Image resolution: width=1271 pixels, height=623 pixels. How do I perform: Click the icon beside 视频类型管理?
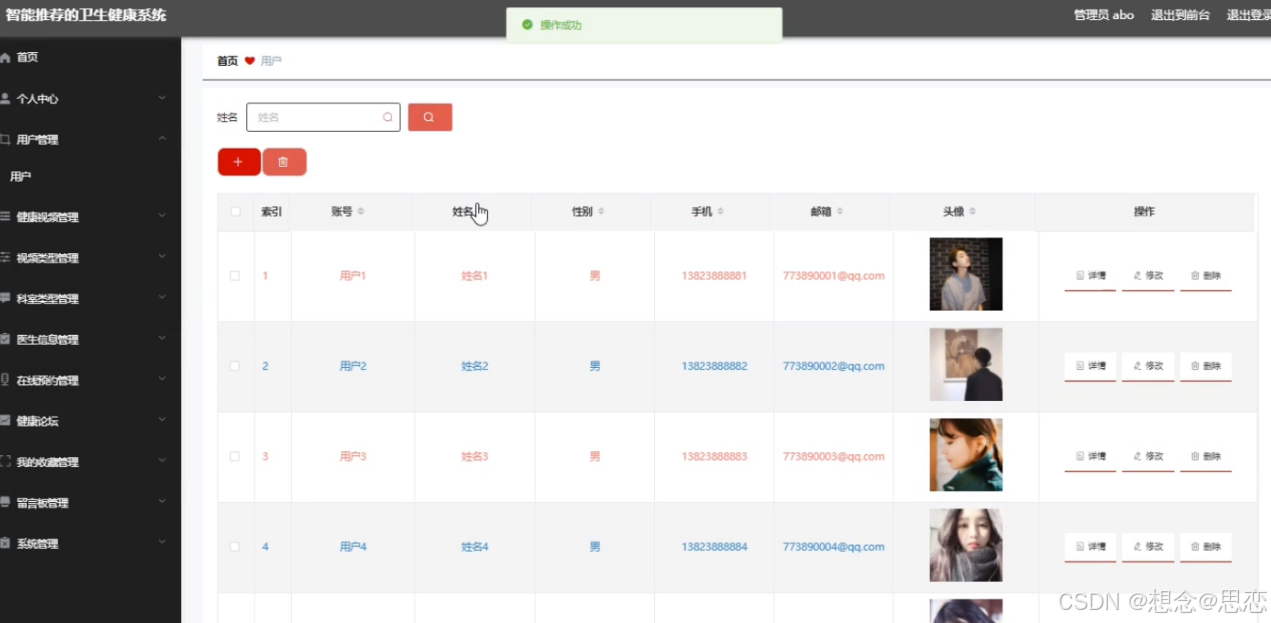coord(5,258)
